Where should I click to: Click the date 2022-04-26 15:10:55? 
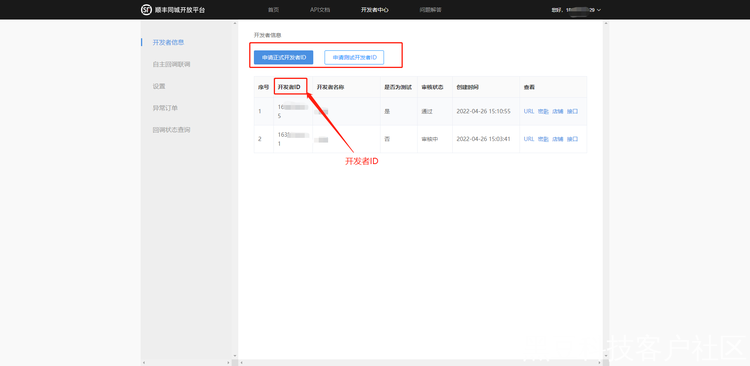pos(484,111)
